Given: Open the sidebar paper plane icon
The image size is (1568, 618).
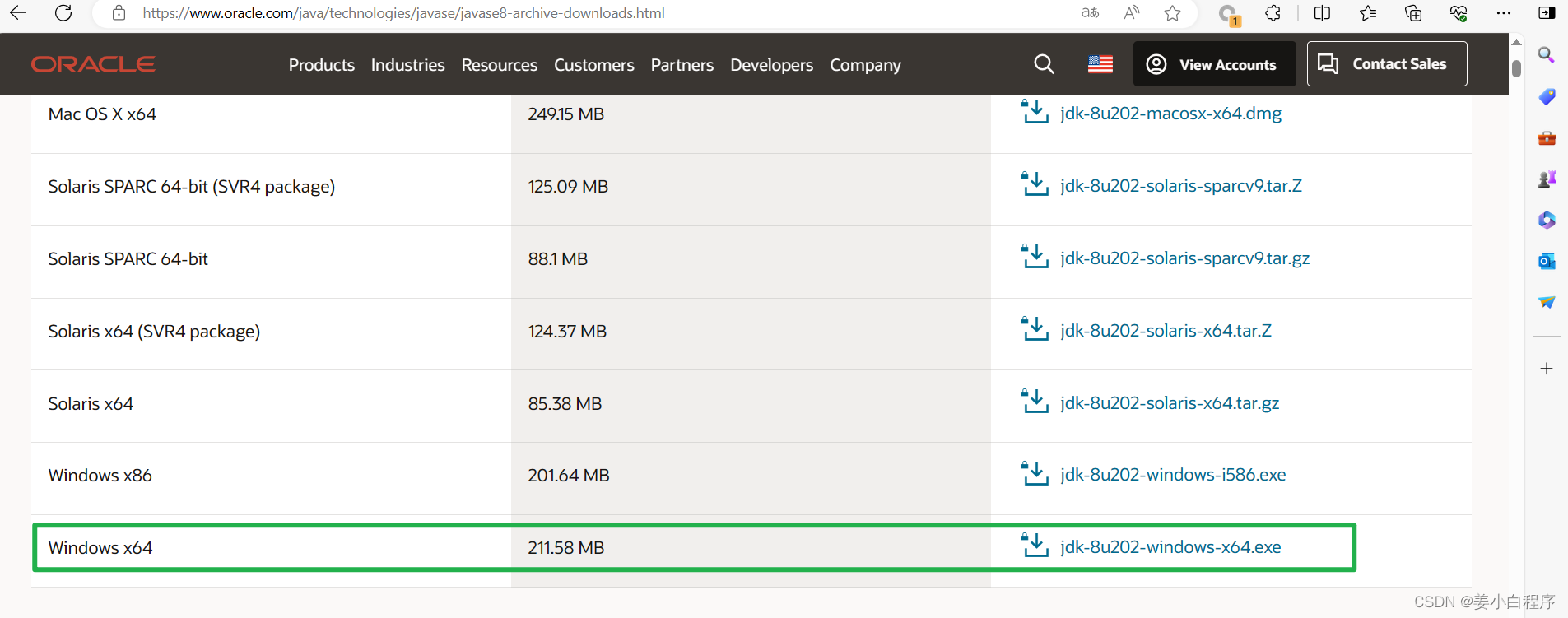Looking at the screenshot, I should (1547, 302).
